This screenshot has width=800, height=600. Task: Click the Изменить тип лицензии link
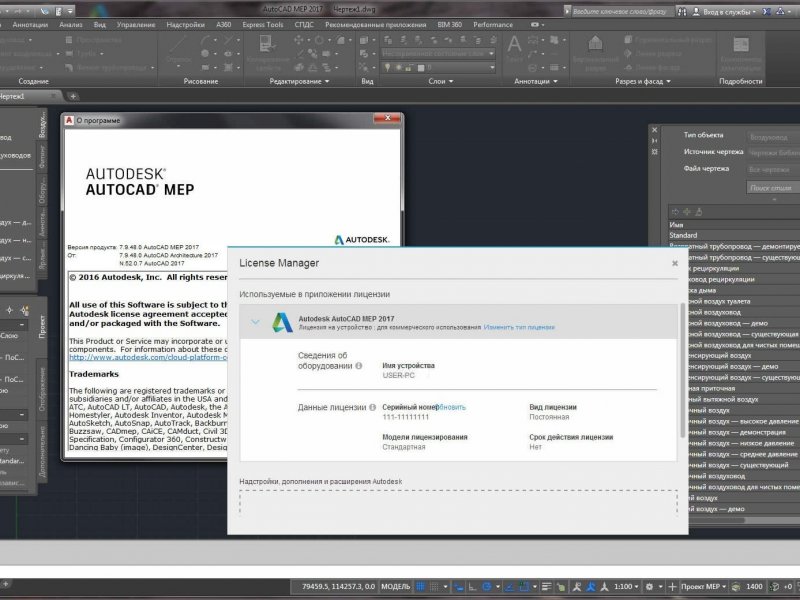coord(519,328)
